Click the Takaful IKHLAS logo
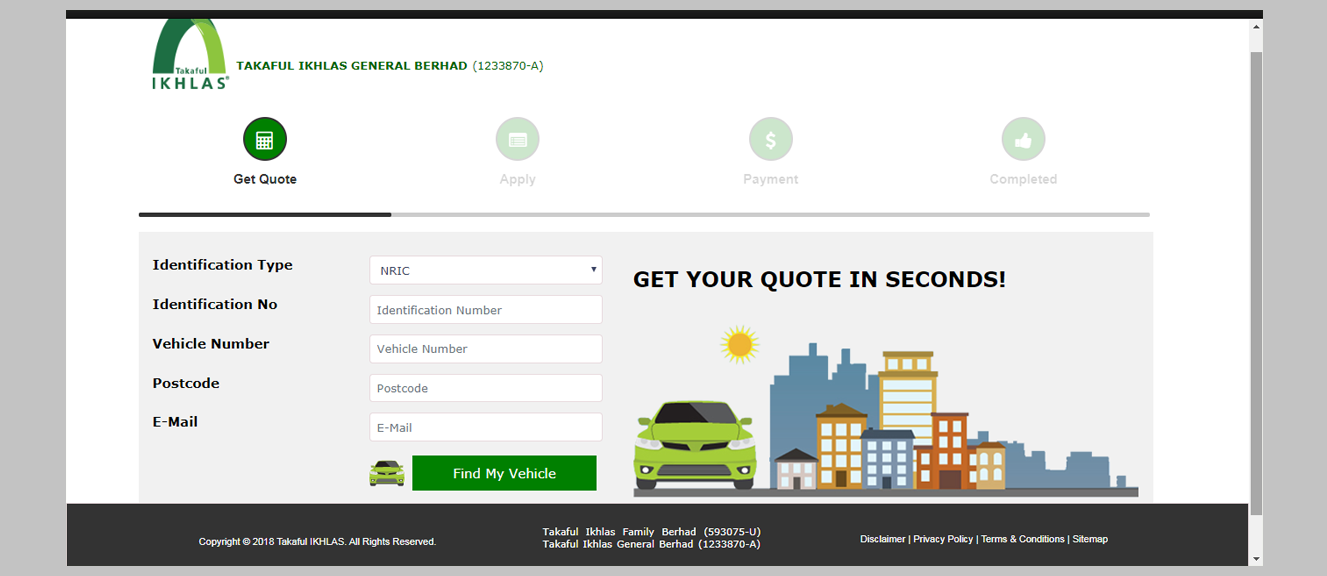This screenshot has width=1327, height=576. click(x=190, y=55)
